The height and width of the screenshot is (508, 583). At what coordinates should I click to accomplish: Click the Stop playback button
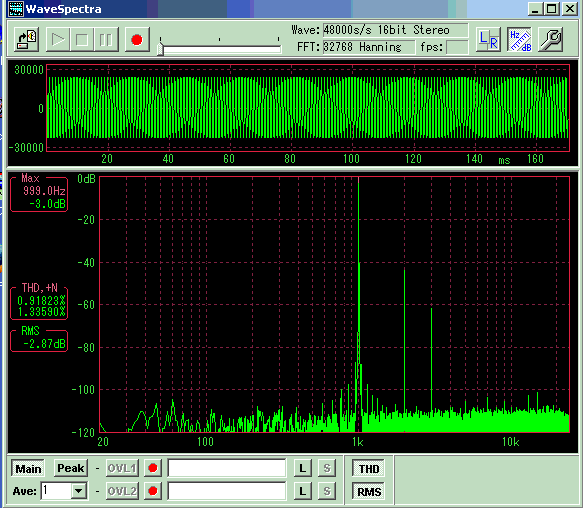pos(82,39)
